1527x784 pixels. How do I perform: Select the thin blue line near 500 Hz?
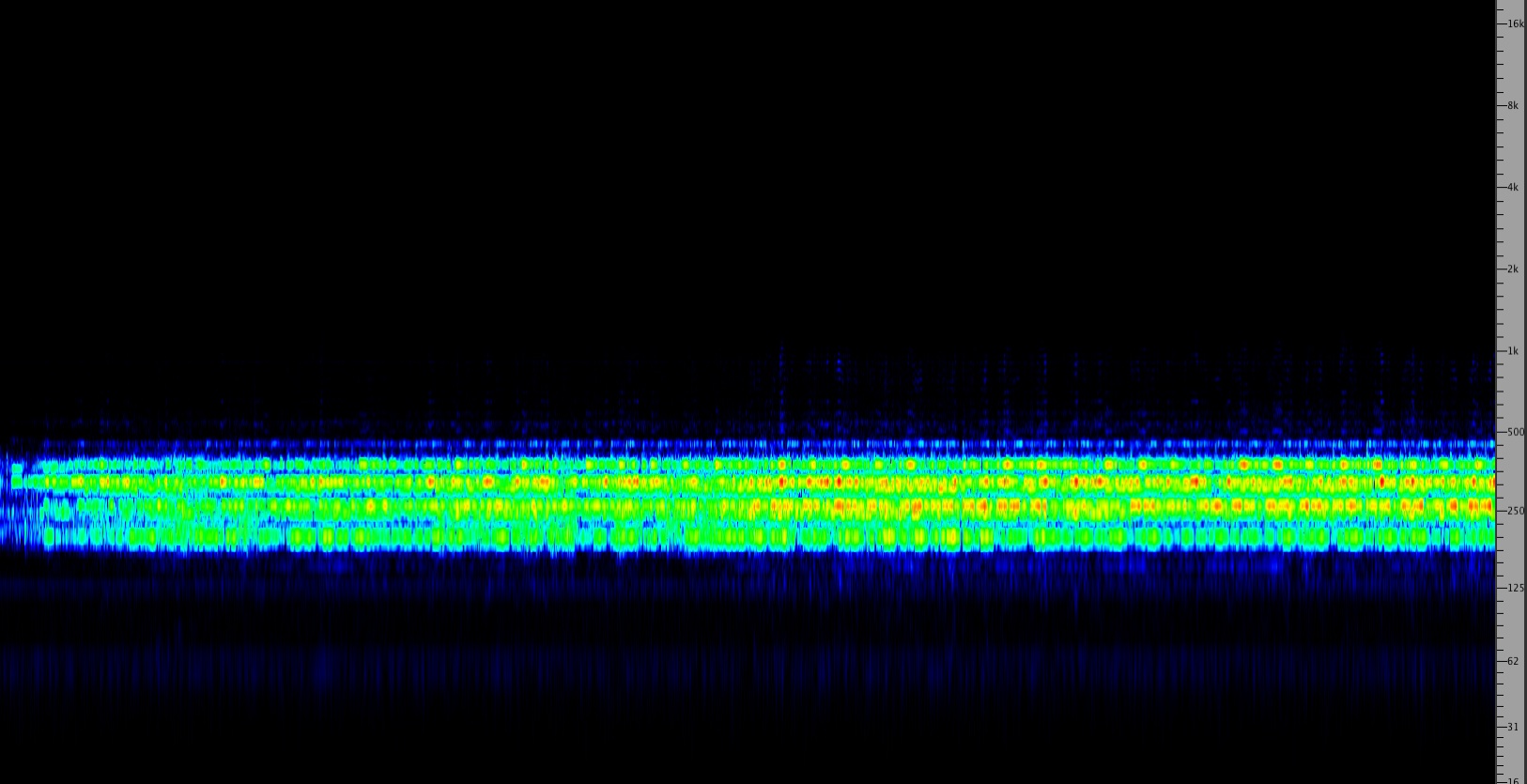(751, 444)
